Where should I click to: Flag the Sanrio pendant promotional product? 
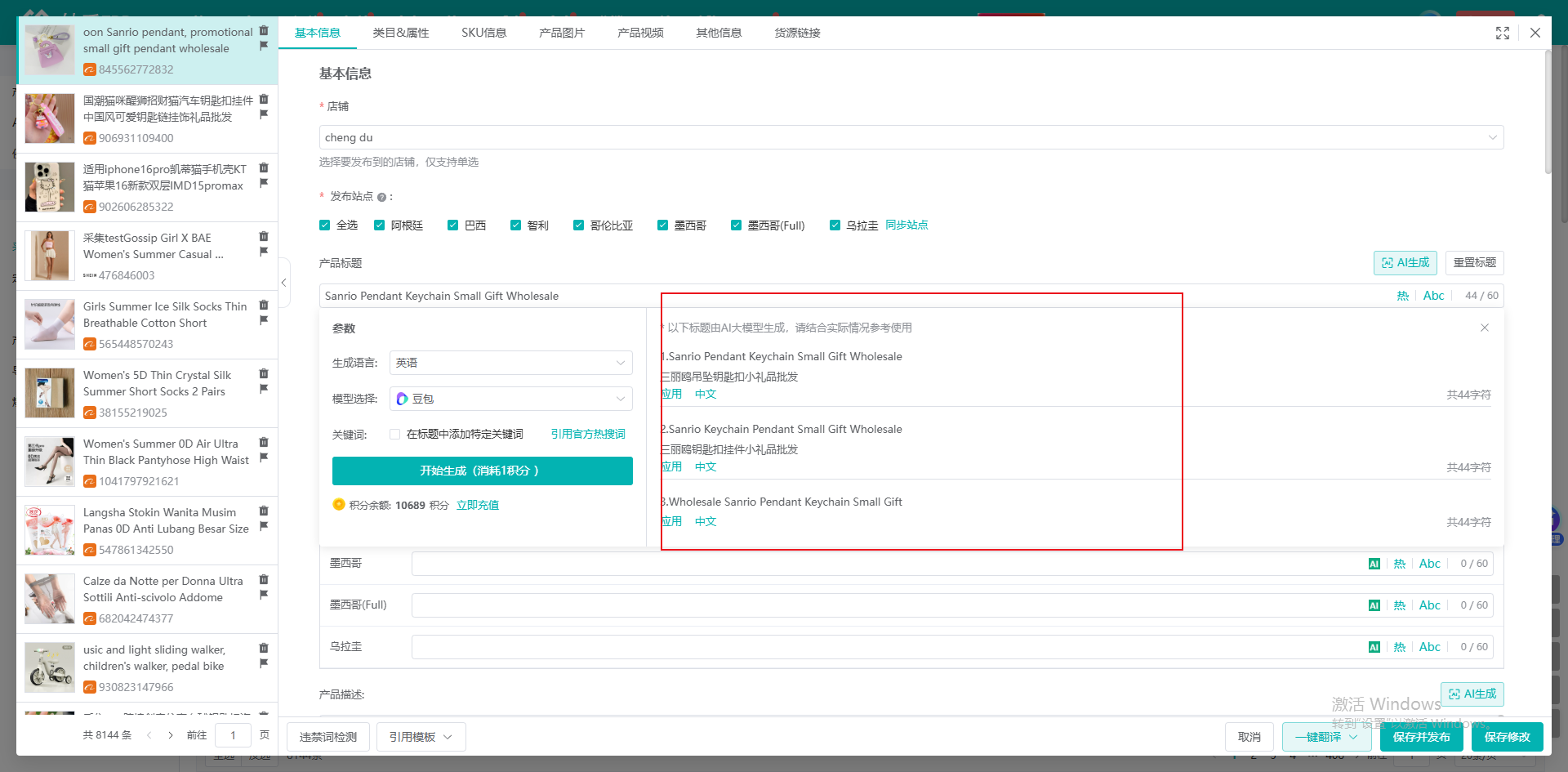pos(264,46)
